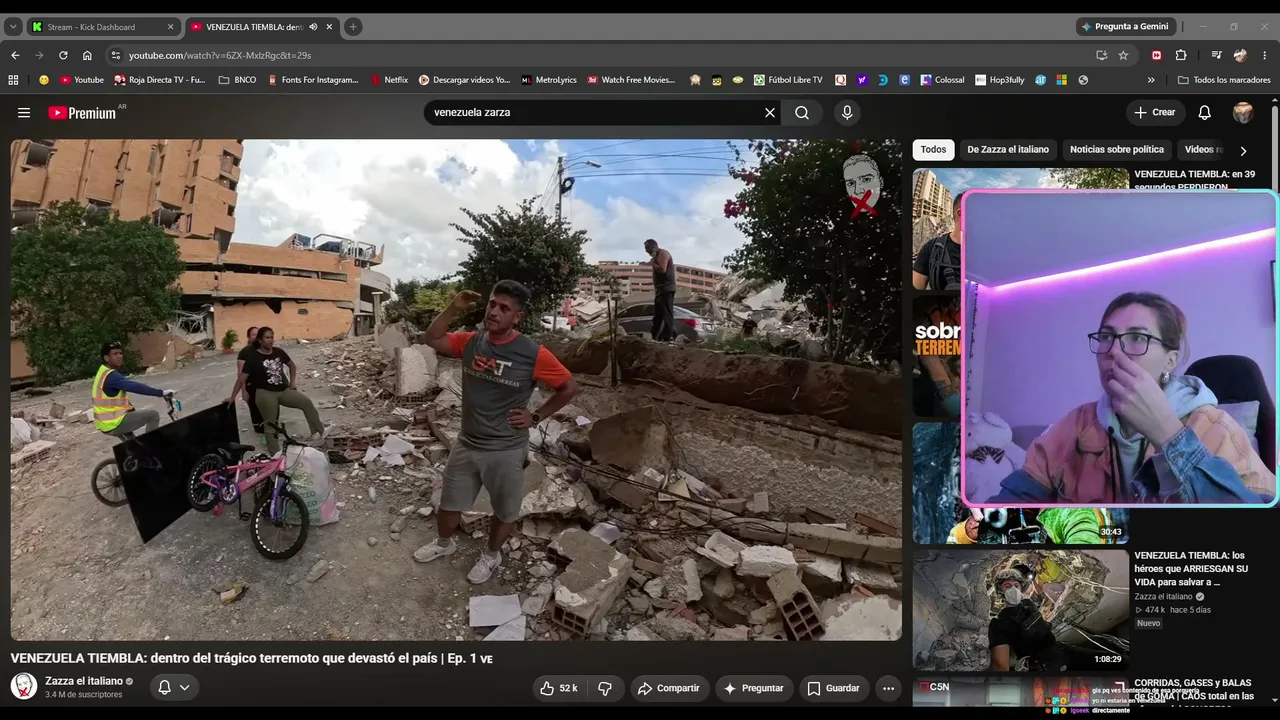Run the YouTube search with magnifier button

pyautogui.click(x=802, y=113)
